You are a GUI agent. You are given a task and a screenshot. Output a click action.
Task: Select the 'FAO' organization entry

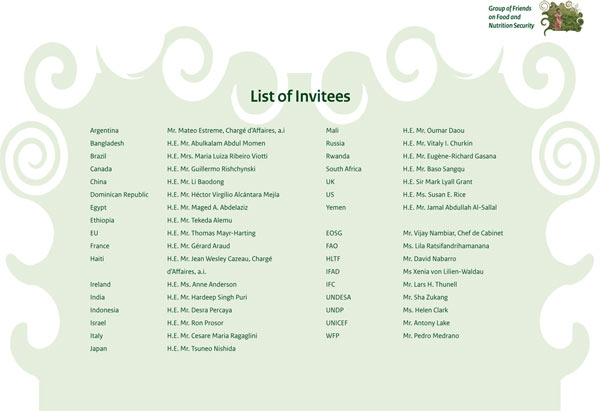332,246
